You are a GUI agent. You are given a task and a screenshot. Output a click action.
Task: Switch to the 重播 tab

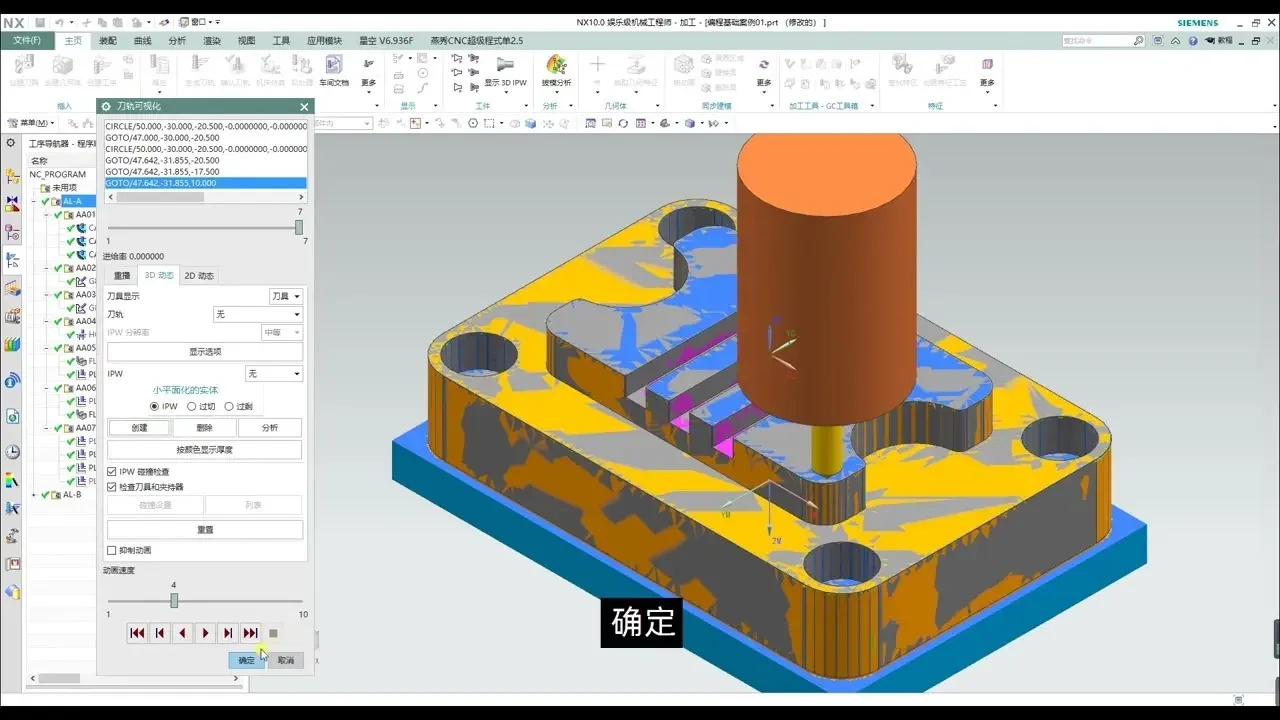click(x=122, y=276)
